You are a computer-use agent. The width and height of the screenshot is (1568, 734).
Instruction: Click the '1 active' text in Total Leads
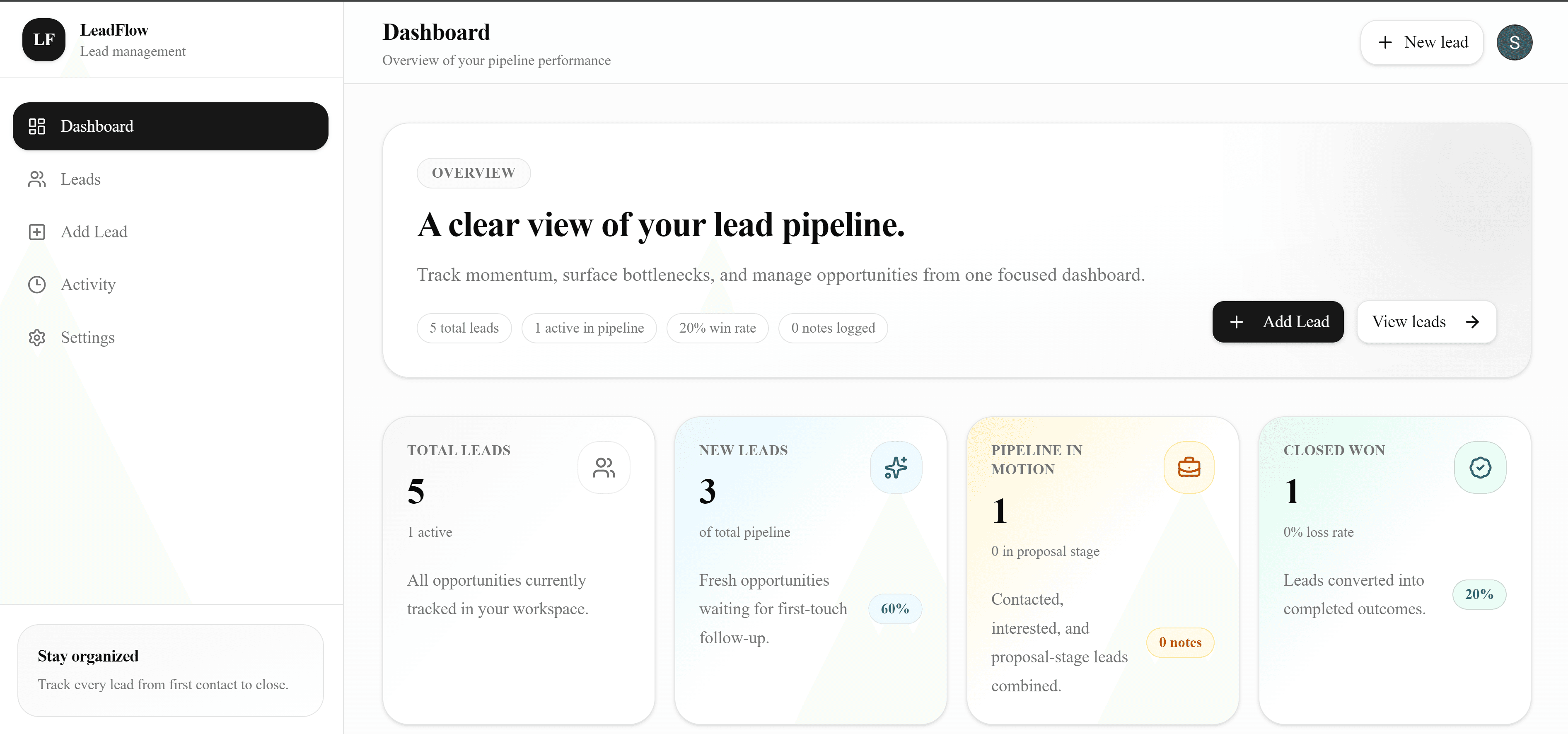point(430,533)
